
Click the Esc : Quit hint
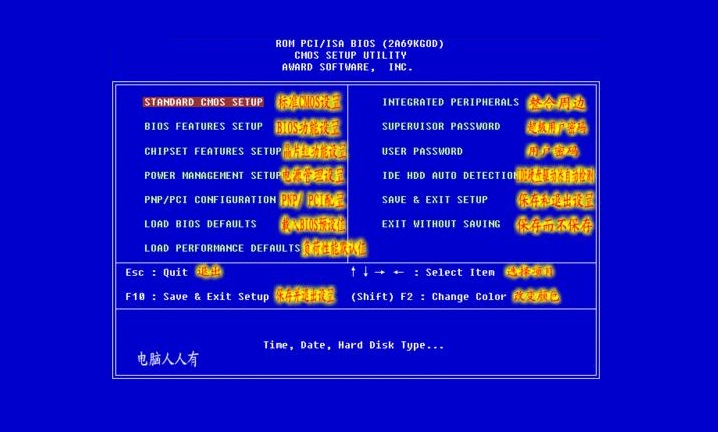157,273
